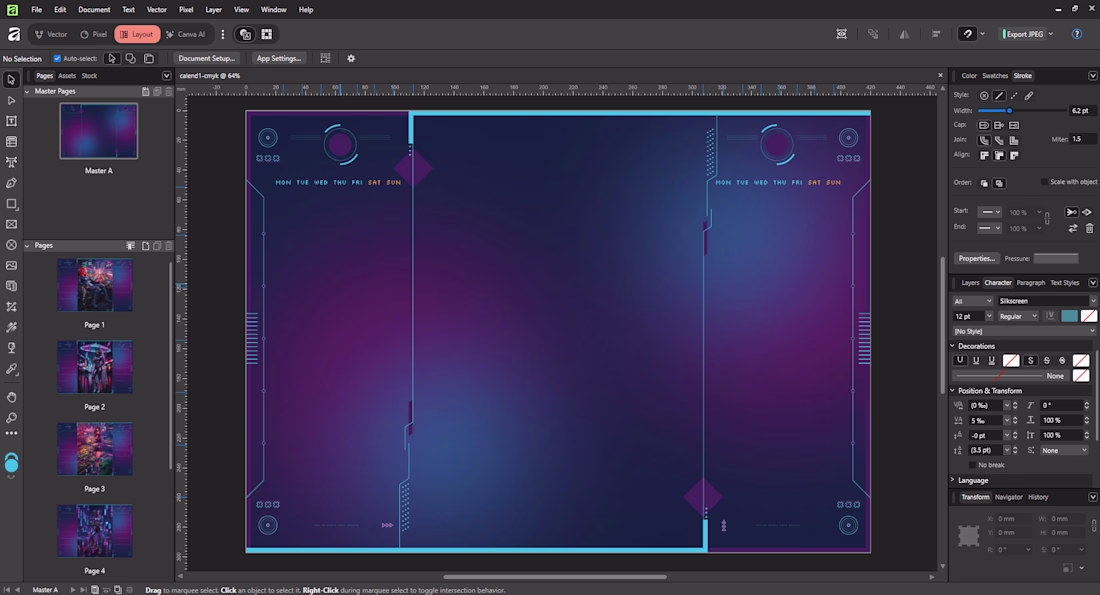Image resolution: width=1100 pixels, height=595 pixels.
Task: Toggle the Auto-select checkbox
Action: 58,58
